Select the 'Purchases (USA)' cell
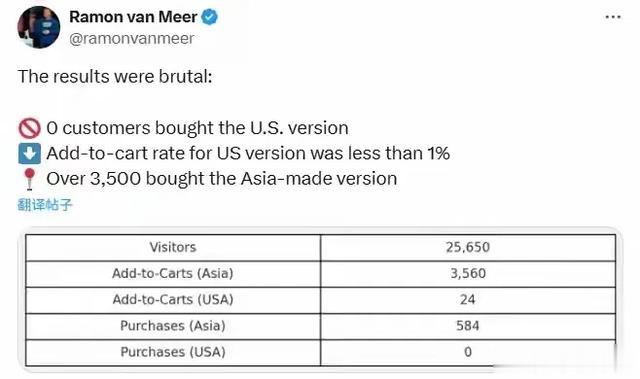This screenshot has width=640, height=379. (173, 352)
